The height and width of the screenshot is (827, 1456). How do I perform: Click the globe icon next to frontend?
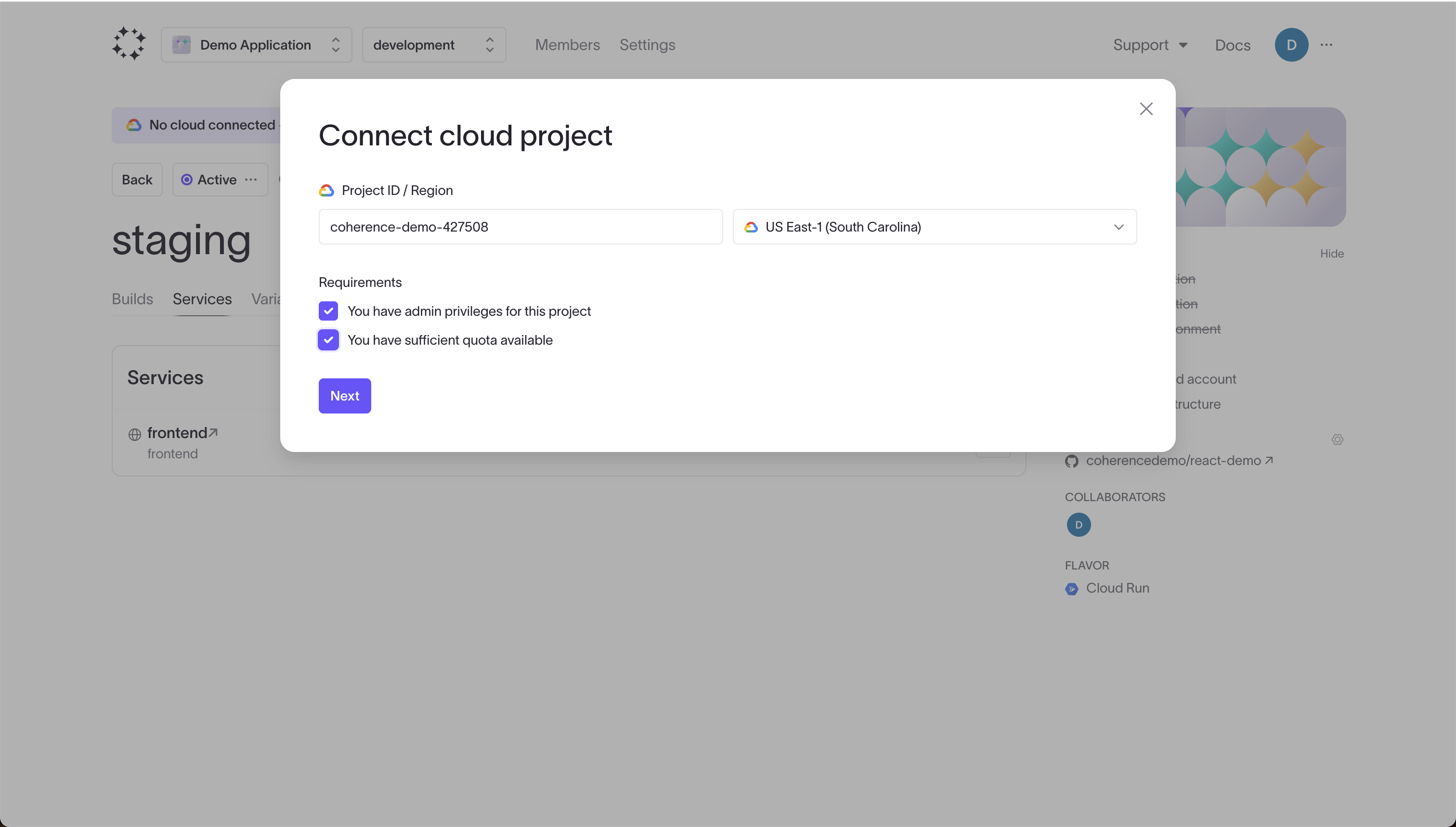tap(135, 435)
